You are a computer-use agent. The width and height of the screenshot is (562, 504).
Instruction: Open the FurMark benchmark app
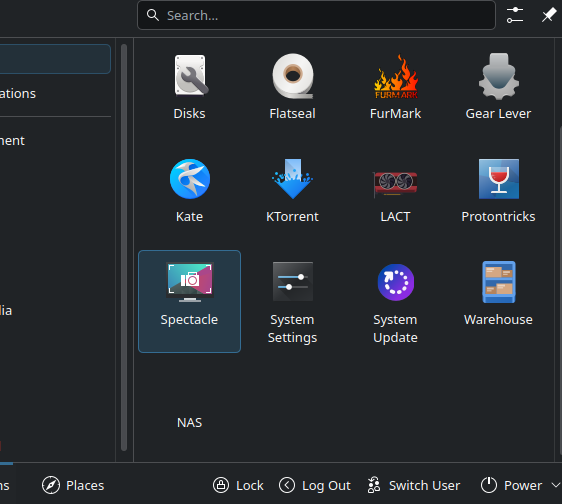point(395,87)
